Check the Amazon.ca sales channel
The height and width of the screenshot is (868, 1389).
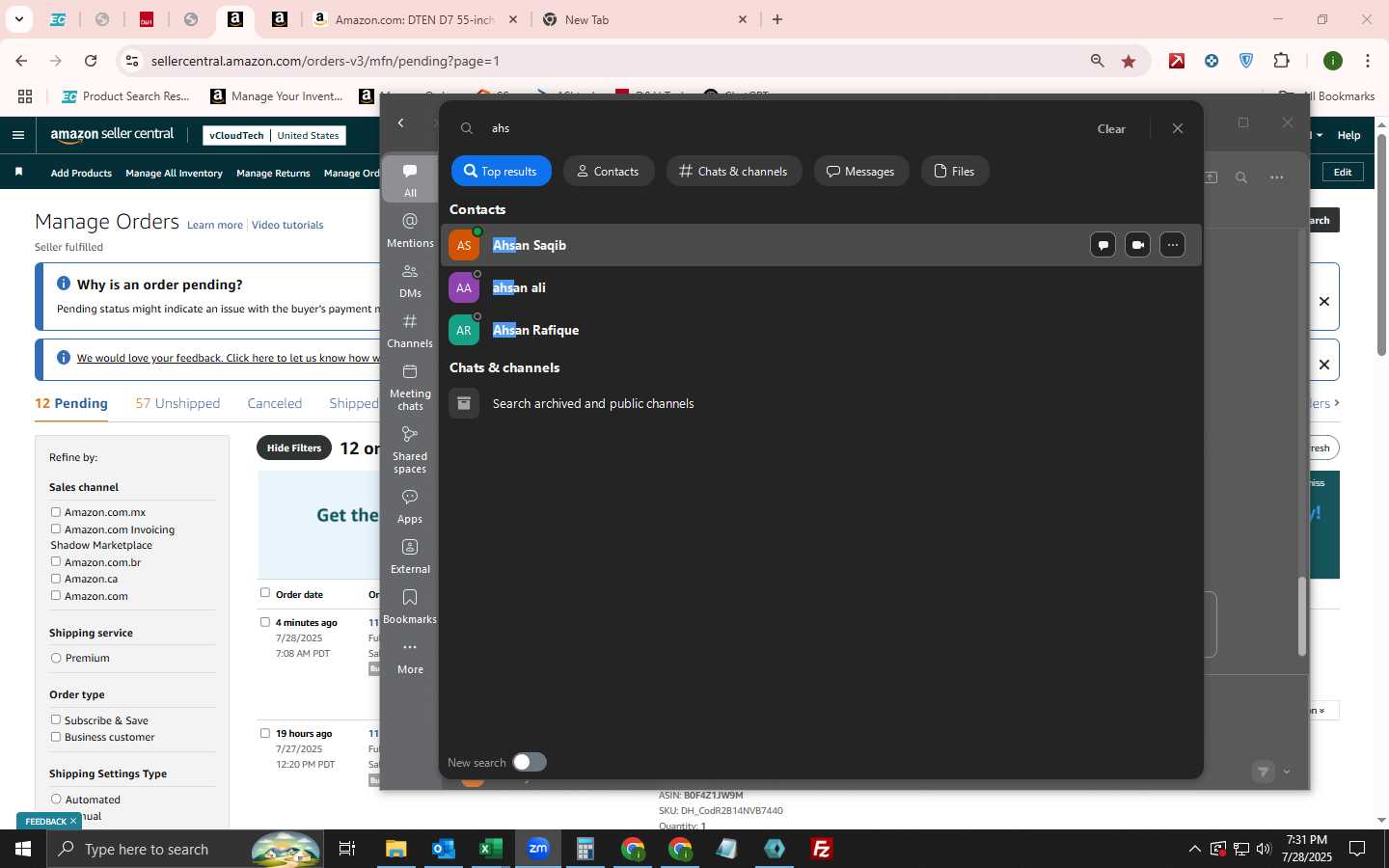(x=56, y=579)
